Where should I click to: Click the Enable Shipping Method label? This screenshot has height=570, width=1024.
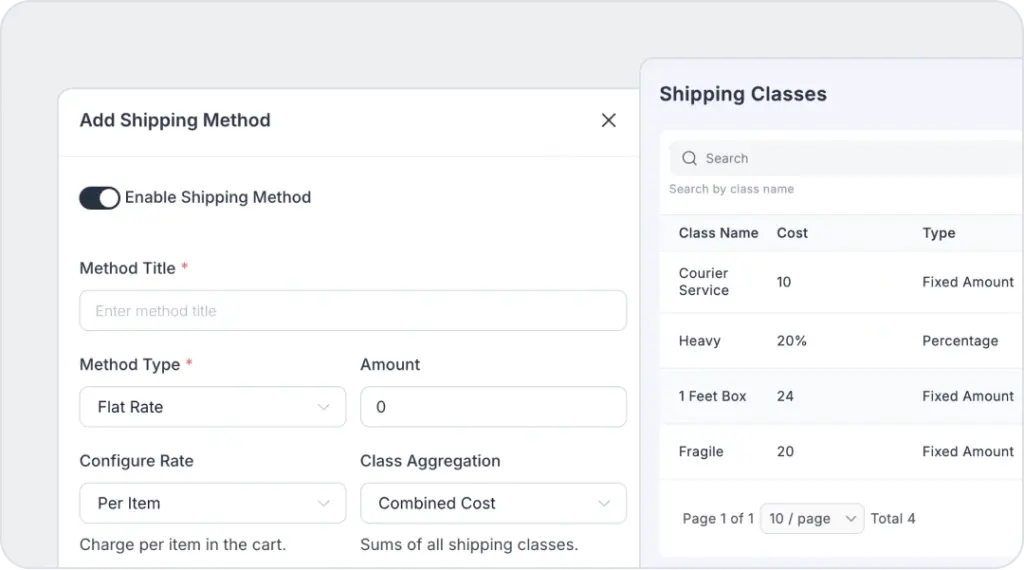218,198
